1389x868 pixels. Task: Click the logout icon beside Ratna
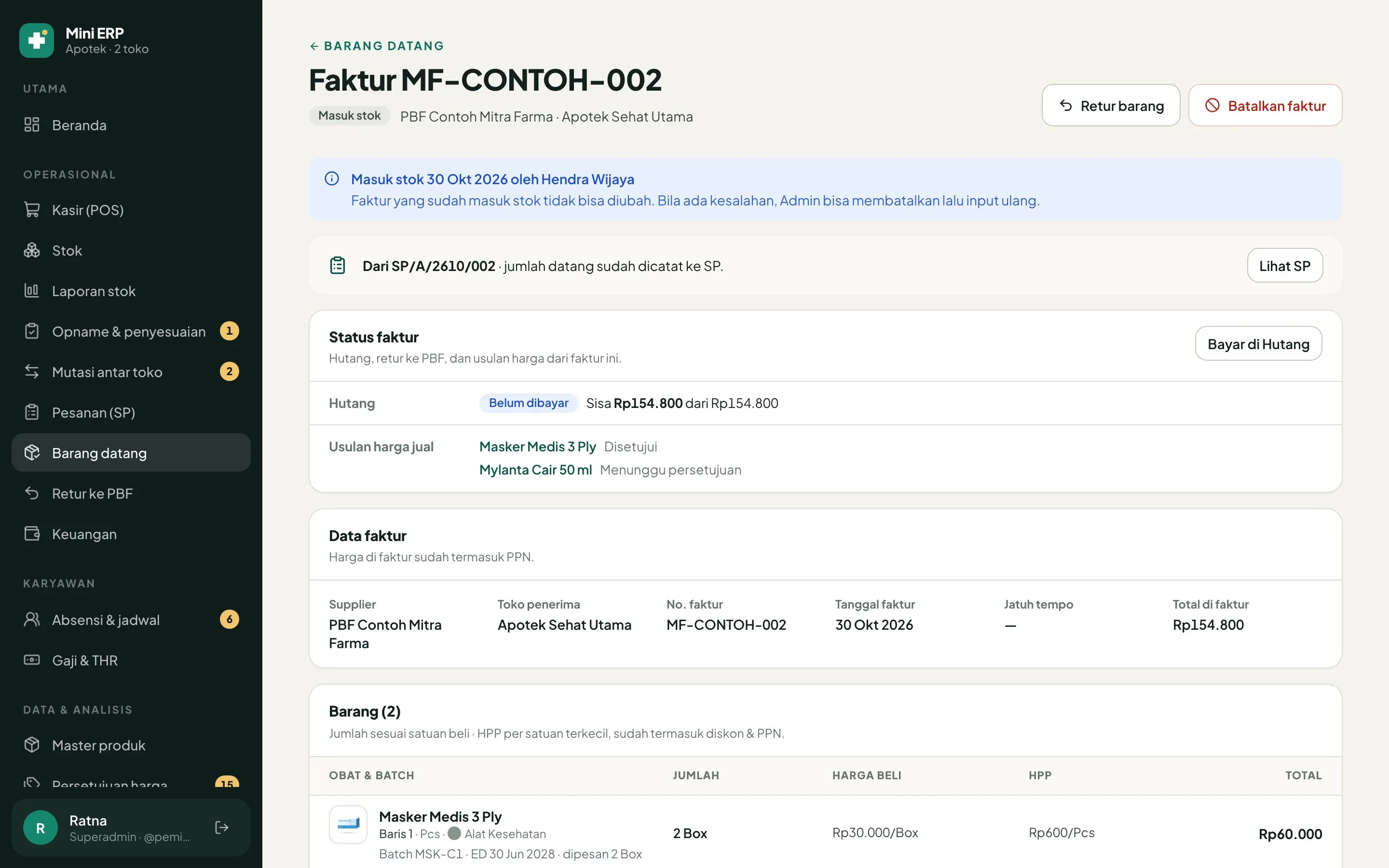click(x=221, y=827)
